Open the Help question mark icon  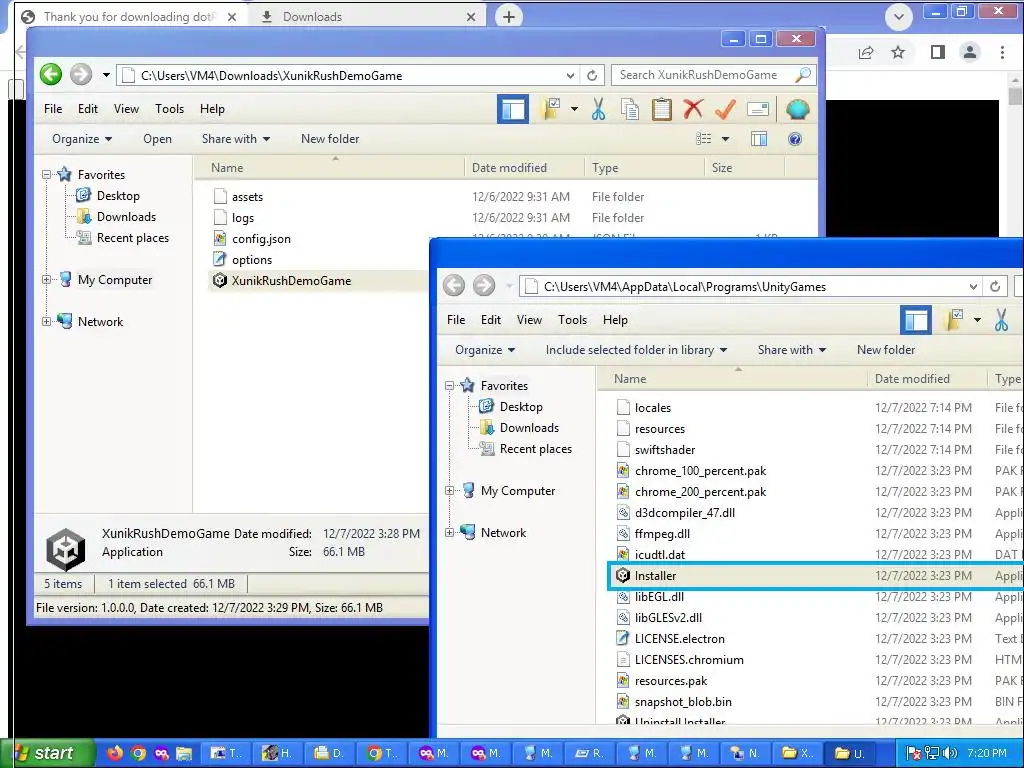(x=795, y=138)
